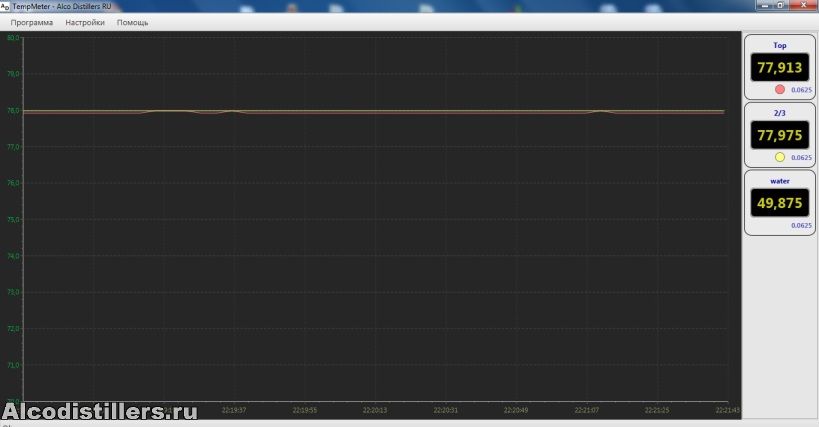The image size is (819, 427).
Task: Click the yellow color circle under 2/3 sensor
Action: tap(780, 157)
